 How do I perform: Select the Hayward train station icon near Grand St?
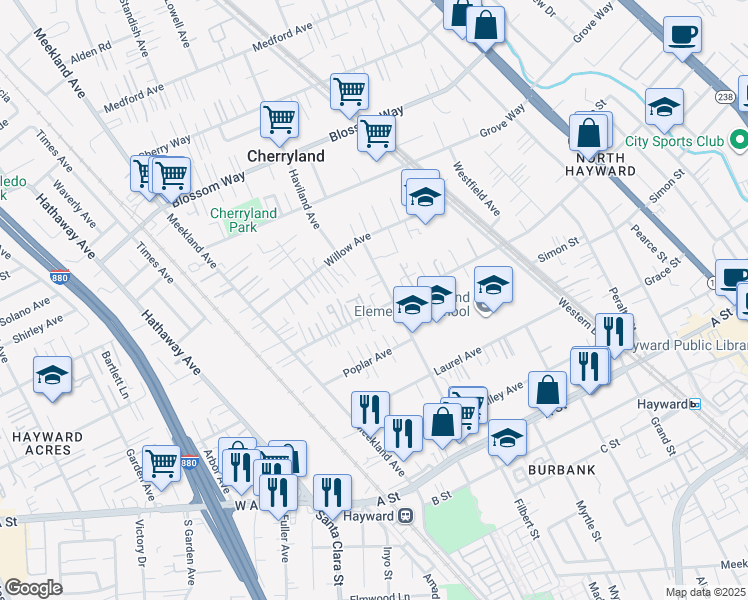point(696,404)
